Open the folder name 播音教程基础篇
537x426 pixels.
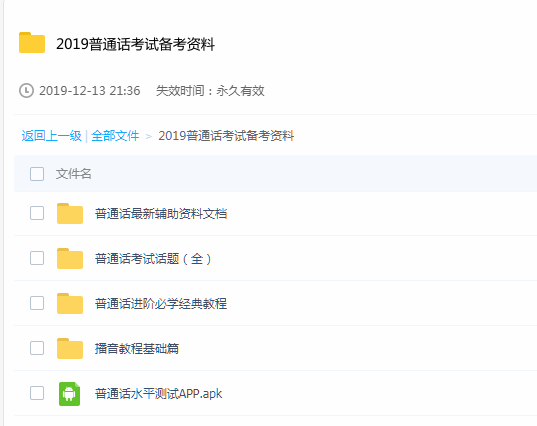pos(137,349)
